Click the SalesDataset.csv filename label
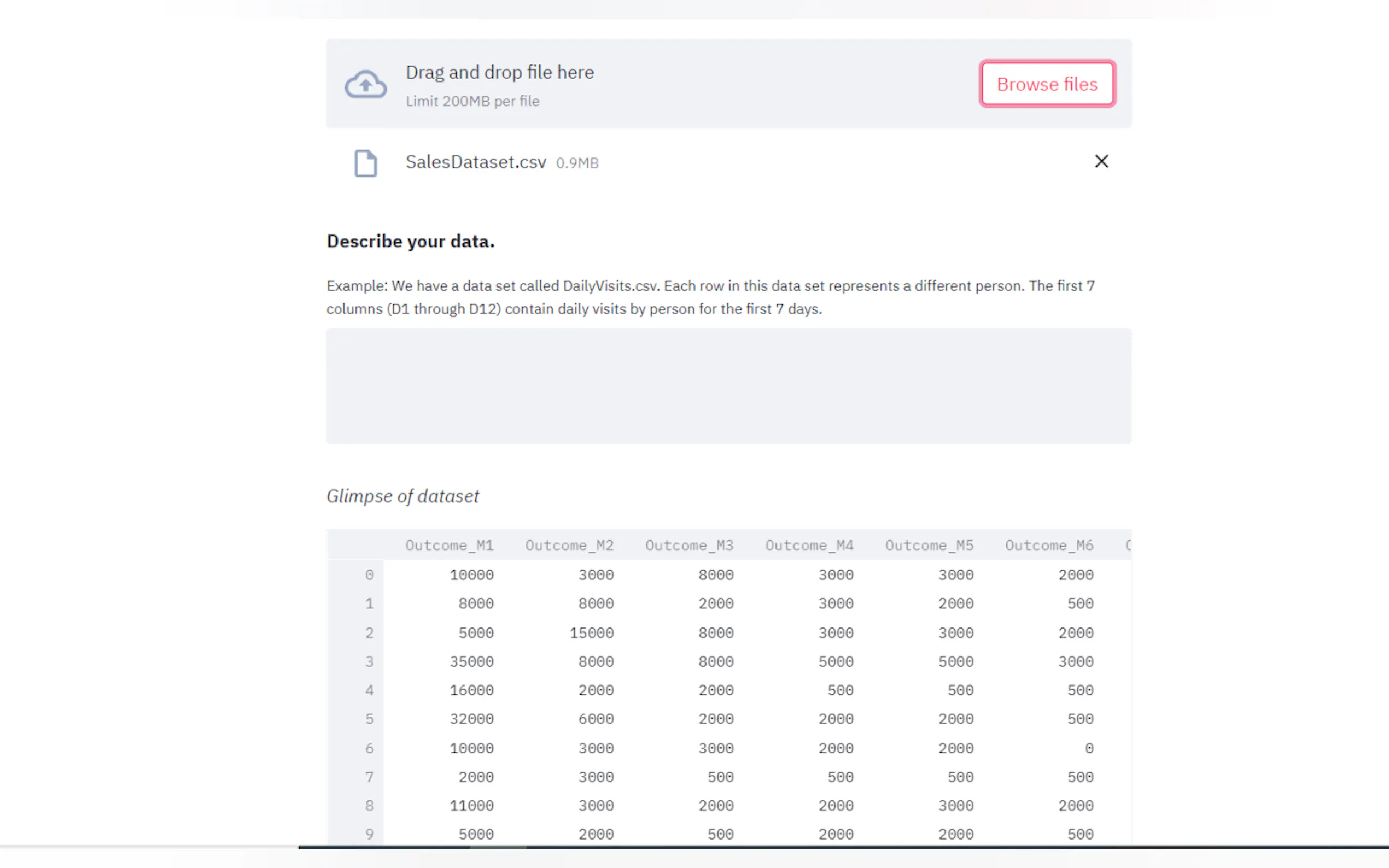The image size is (1389, 868). click(475, 162)
